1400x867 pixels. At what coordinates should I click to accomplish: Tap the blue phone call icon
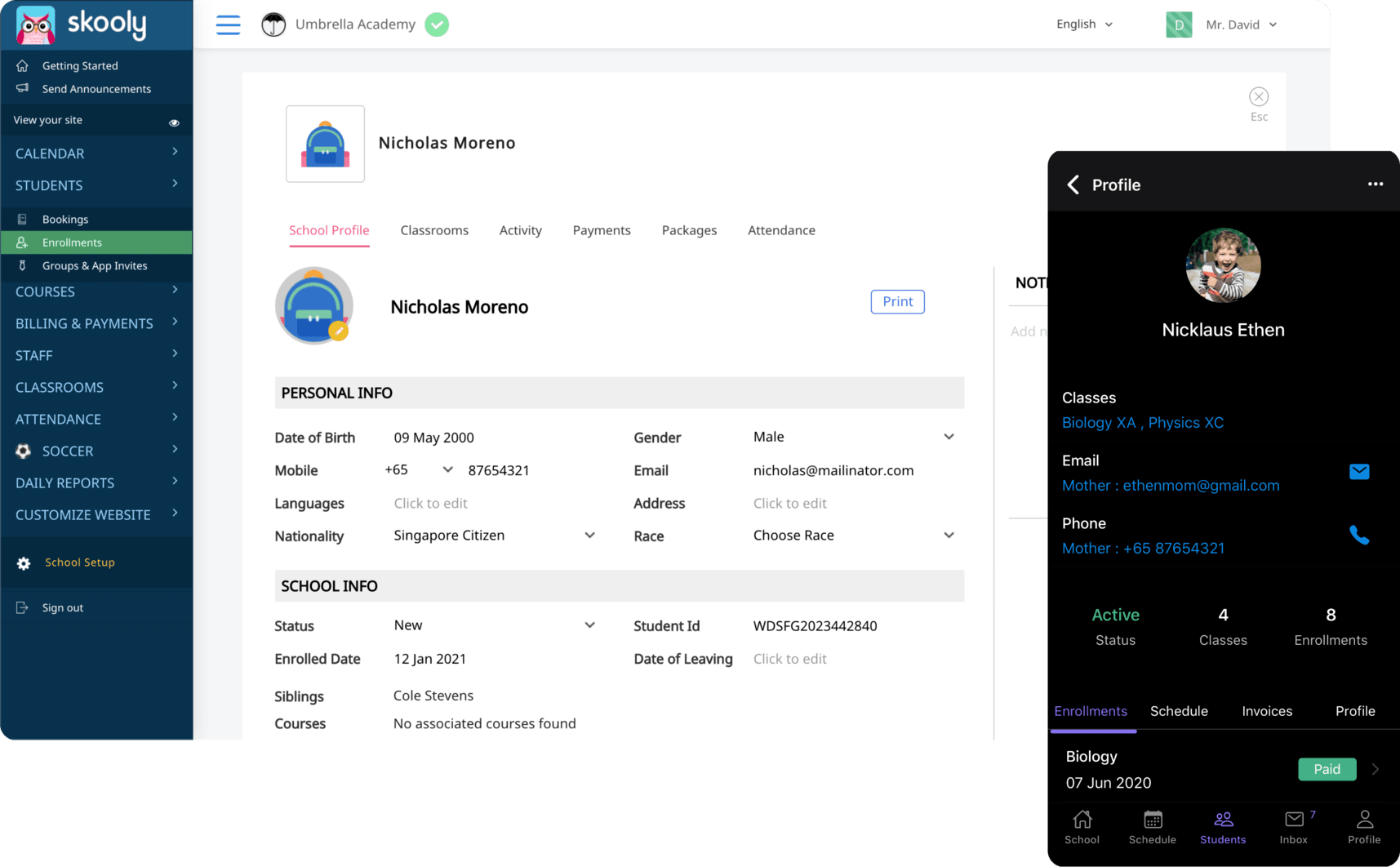(x=1358, y=535)
